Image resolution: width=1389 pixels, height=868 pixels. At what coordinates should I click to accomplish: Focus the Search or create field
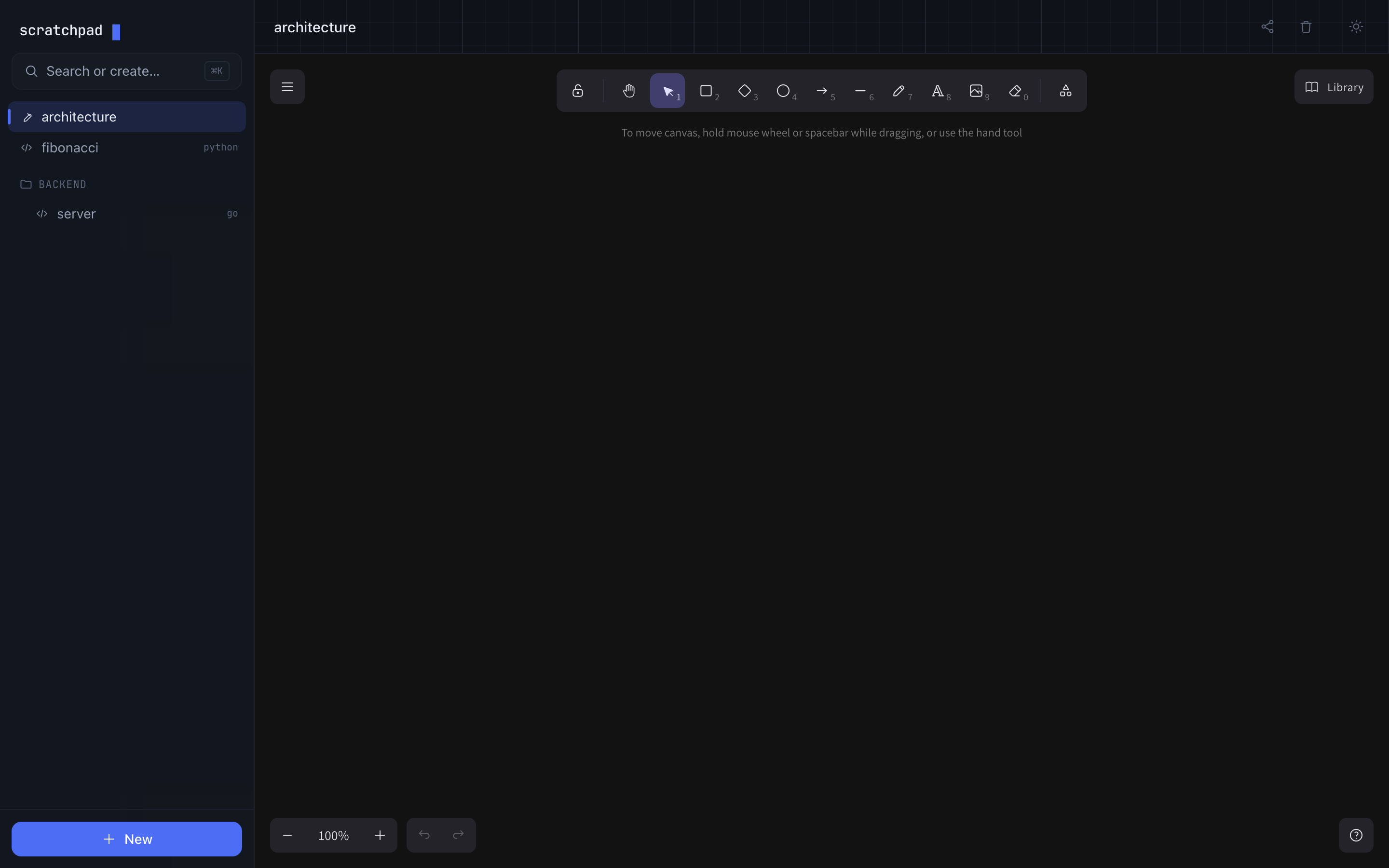127,71
